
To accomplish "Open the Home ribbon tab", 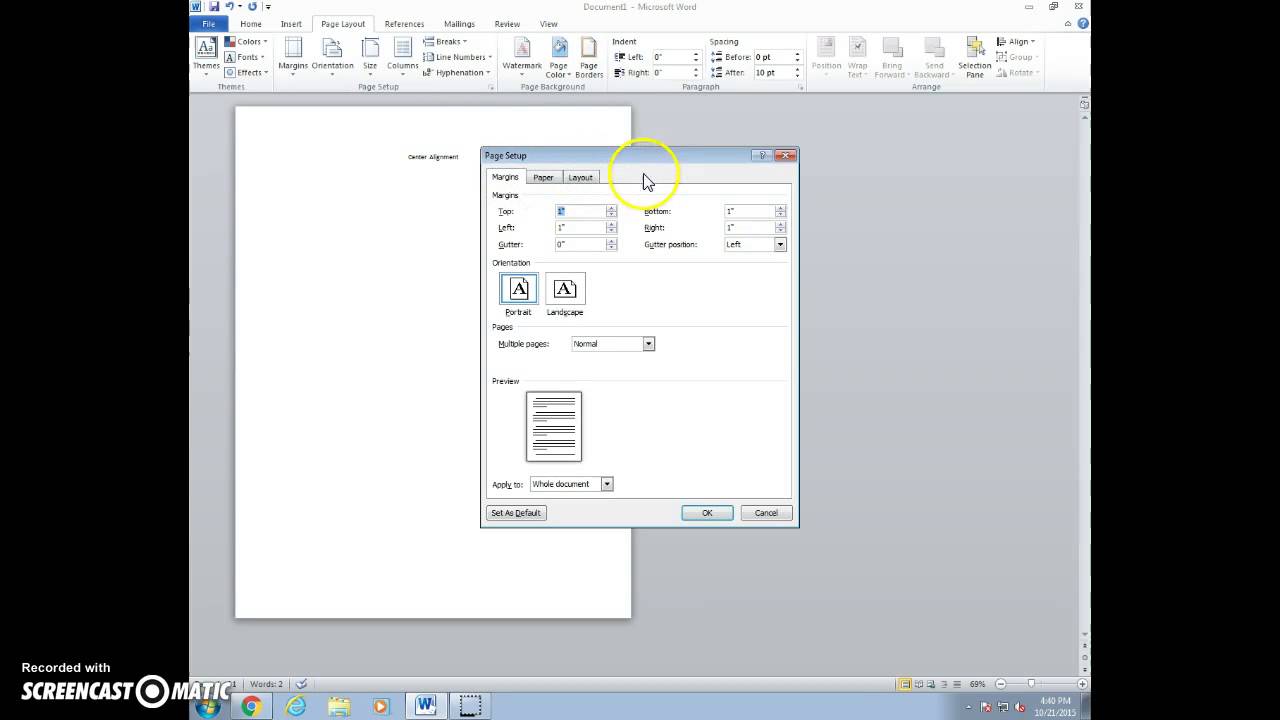I will pyautogui.click(x=251, y=24).
